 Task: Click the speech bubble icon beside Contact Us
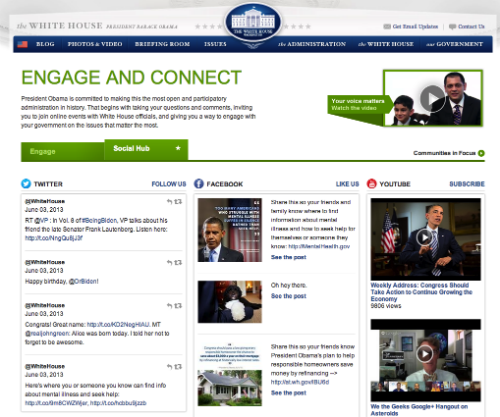(452, 26)
